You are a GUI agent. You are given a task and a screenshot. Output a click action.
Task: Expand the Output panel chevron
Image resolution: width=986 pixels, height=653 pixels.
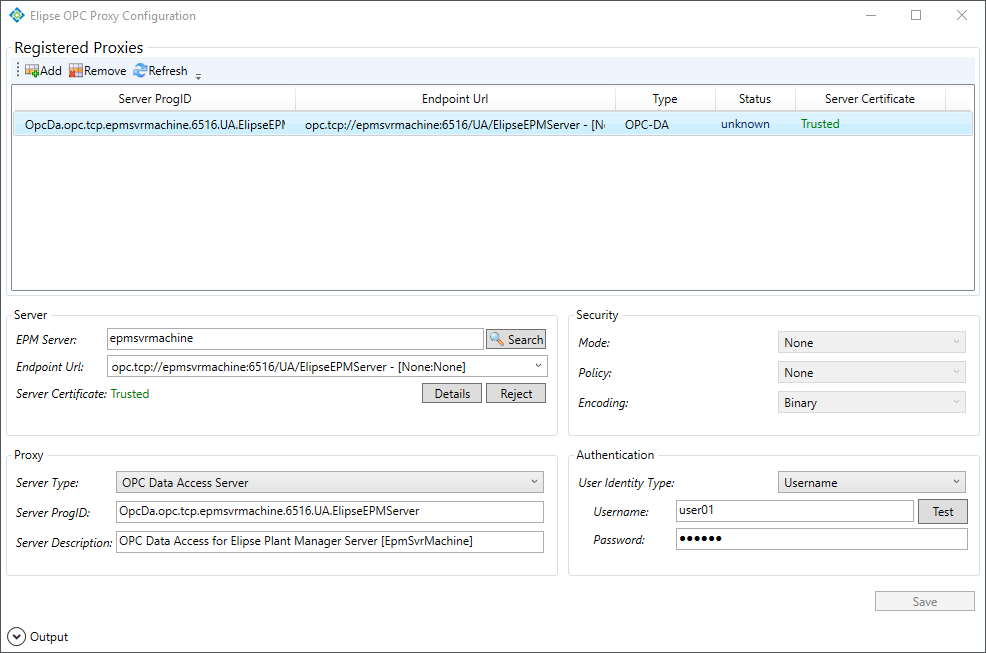(17, 636)
